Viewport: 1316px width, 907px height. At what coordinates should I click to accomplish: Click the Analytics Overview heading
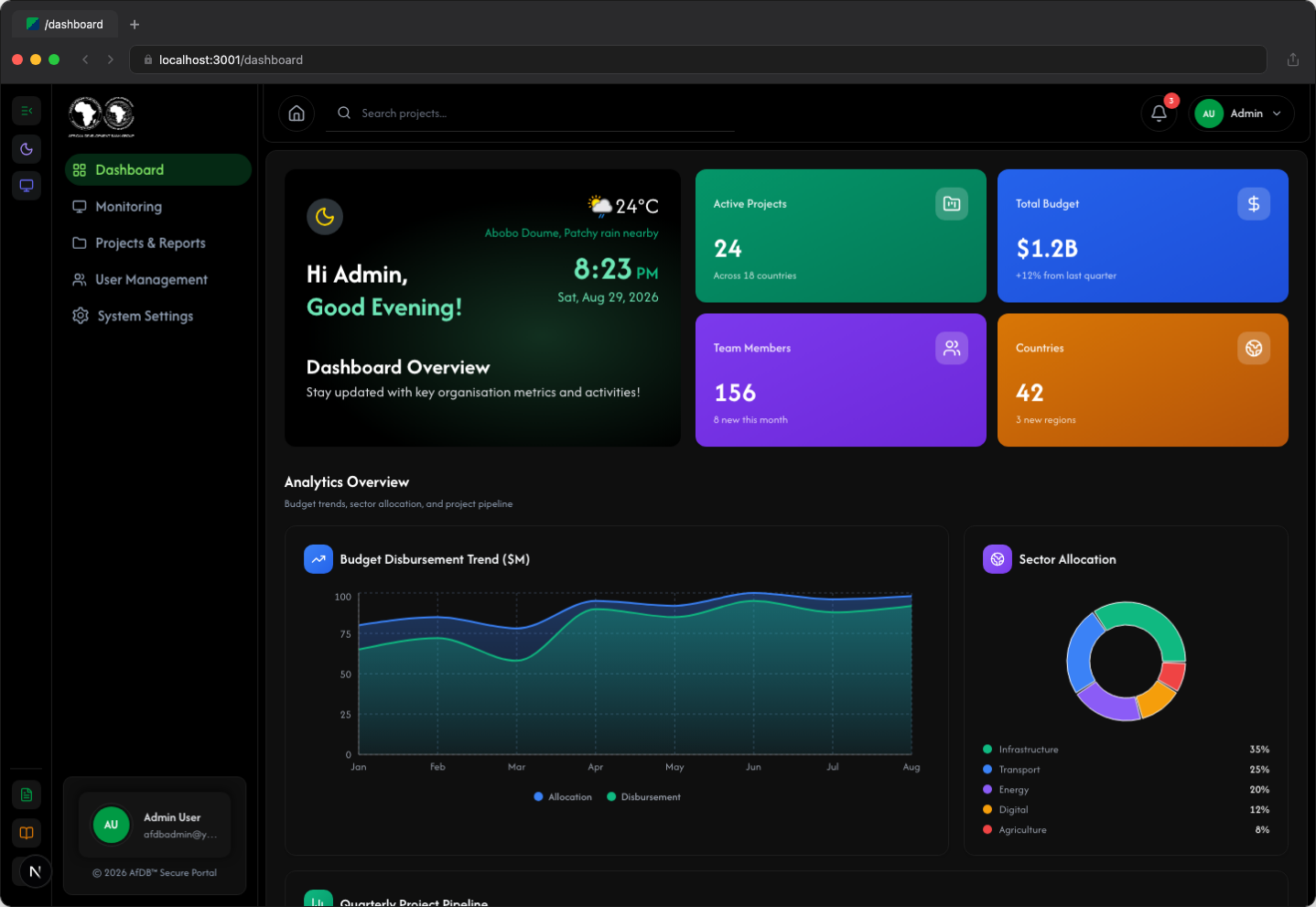click(x=347, y=482)
